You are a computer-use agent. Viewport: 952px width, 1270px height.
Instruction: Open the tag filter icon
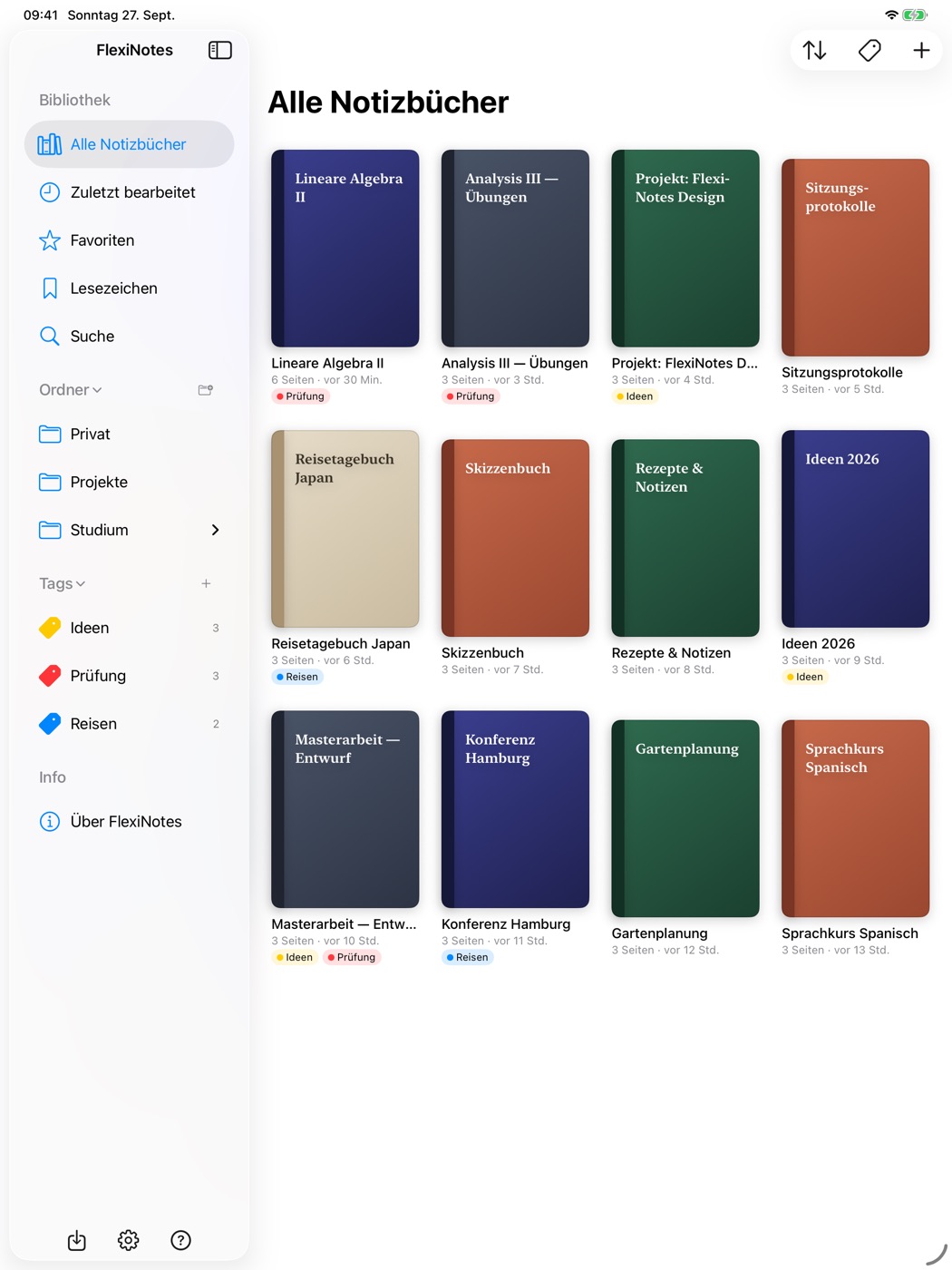pyautogui.click(x=869, y=51)
